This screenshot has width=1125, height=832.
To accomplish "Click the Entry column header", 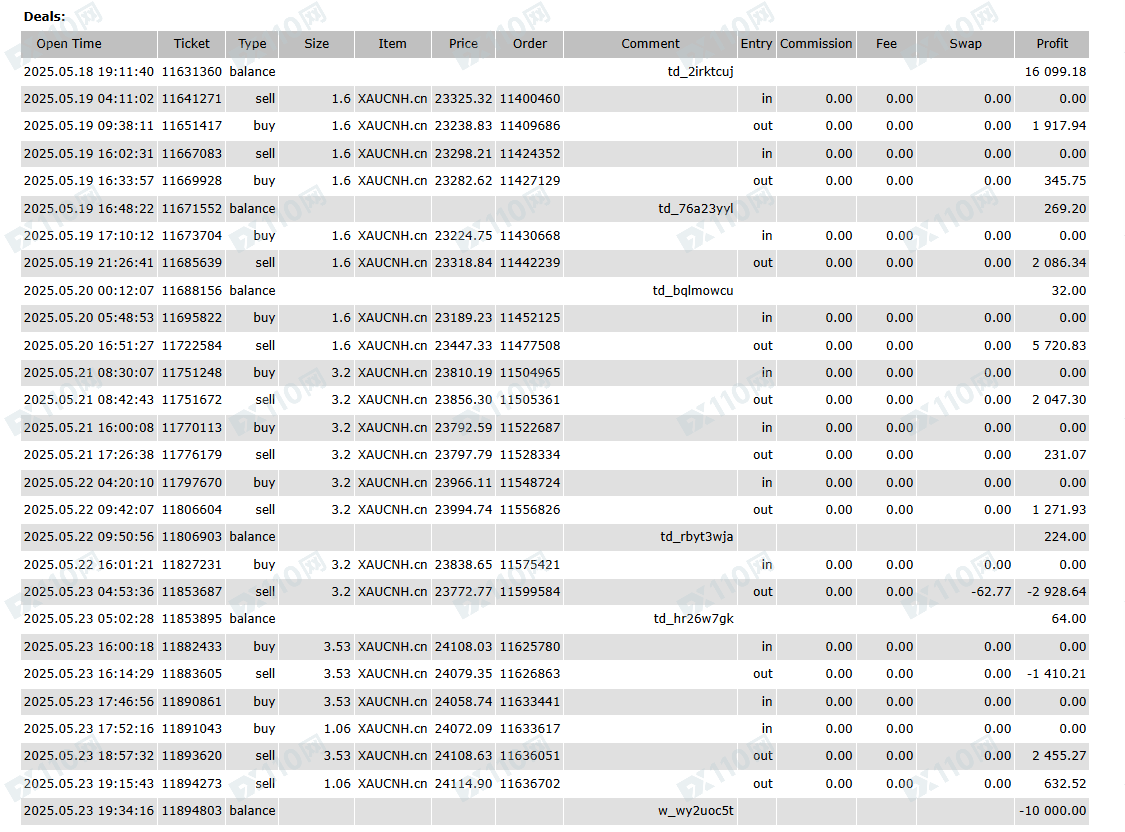I will click(x=756, y=44).
